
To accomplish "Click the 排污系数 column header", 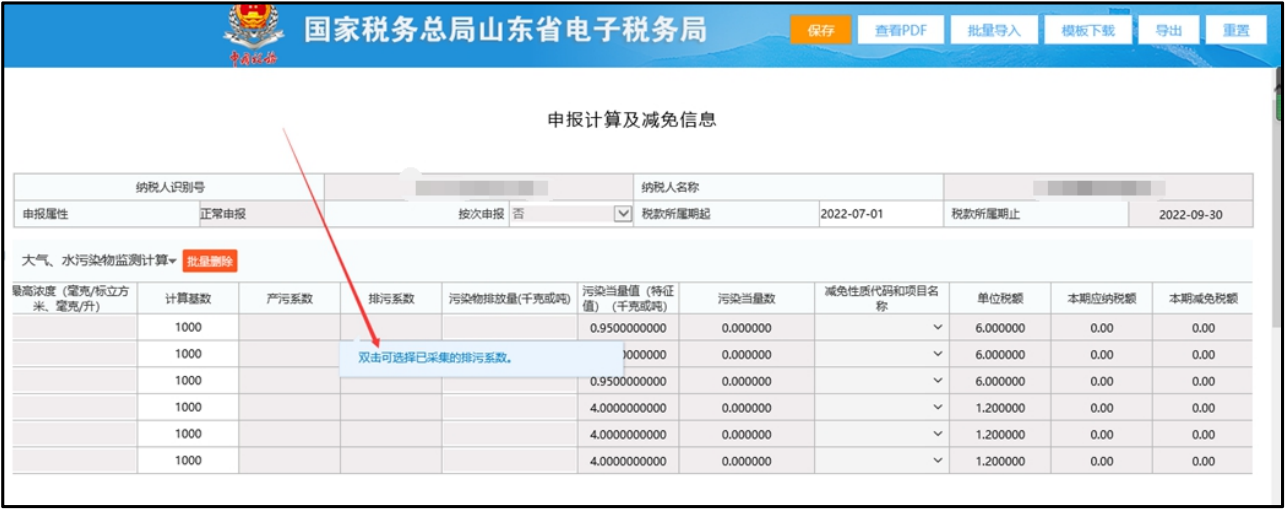I will pos(391,298).
